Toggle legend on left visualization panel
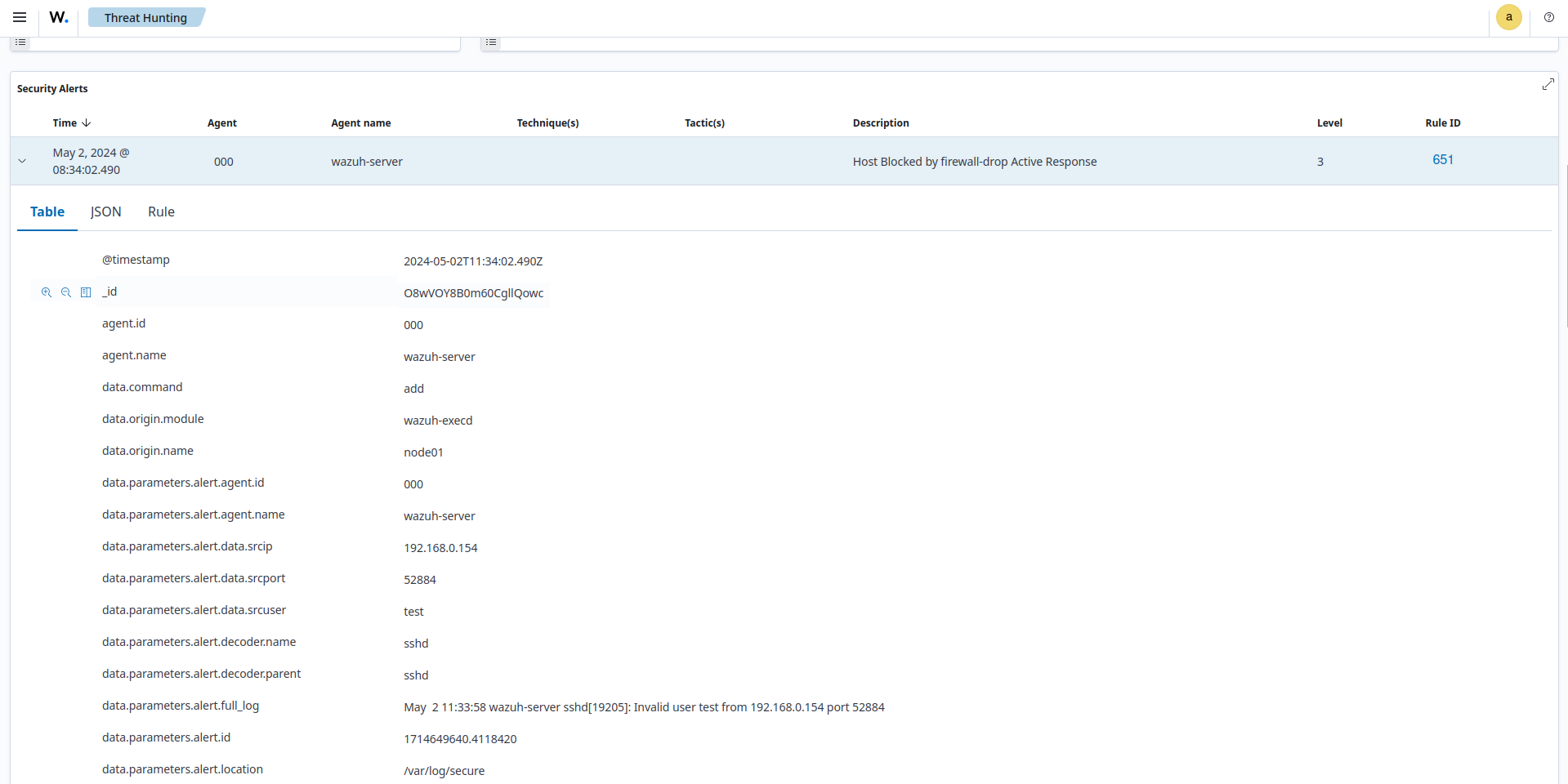The width and height of the screenshot is (1568, 784). tap(20, 42)
